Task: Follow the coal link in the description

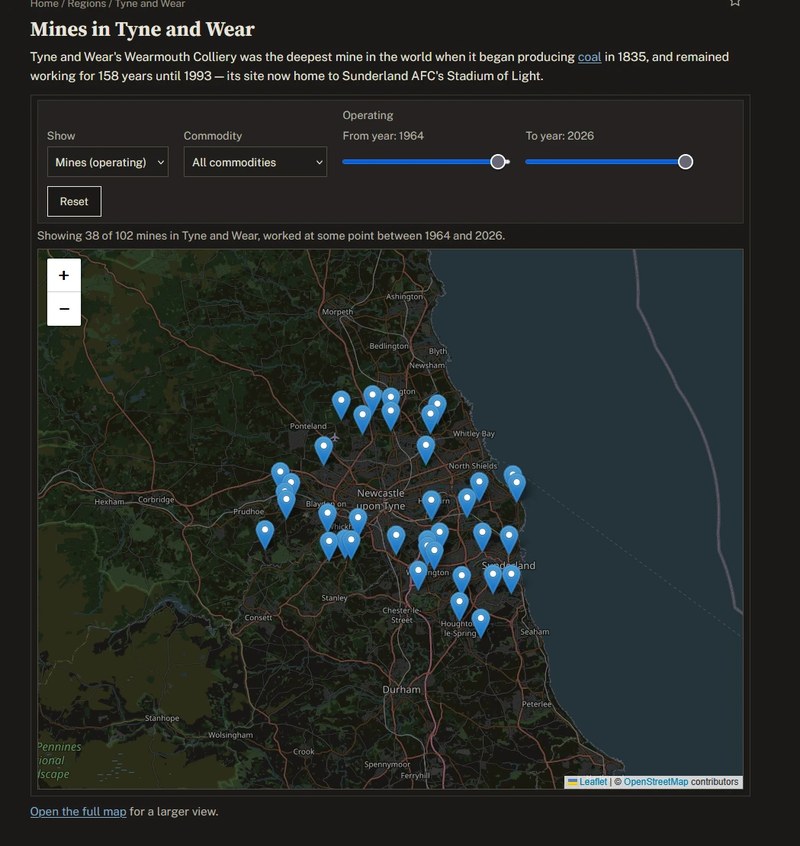Action: pos(589,57)
